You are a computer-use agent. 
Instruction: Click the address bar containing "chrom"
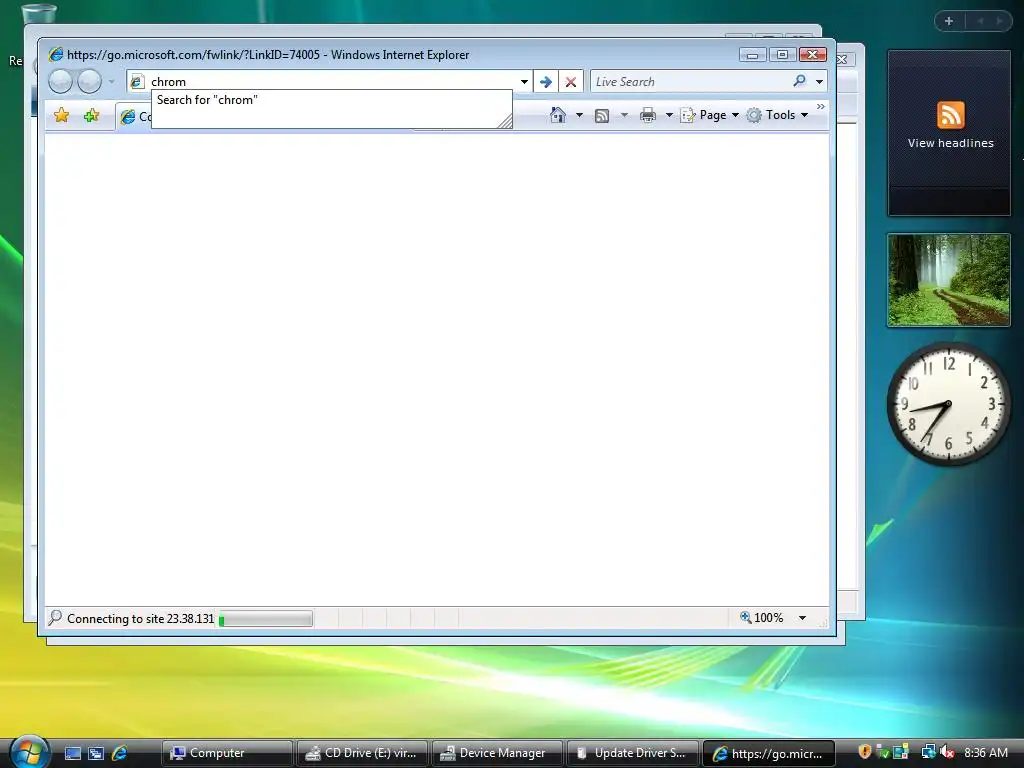pyautogui.click(x=332, y=82)
